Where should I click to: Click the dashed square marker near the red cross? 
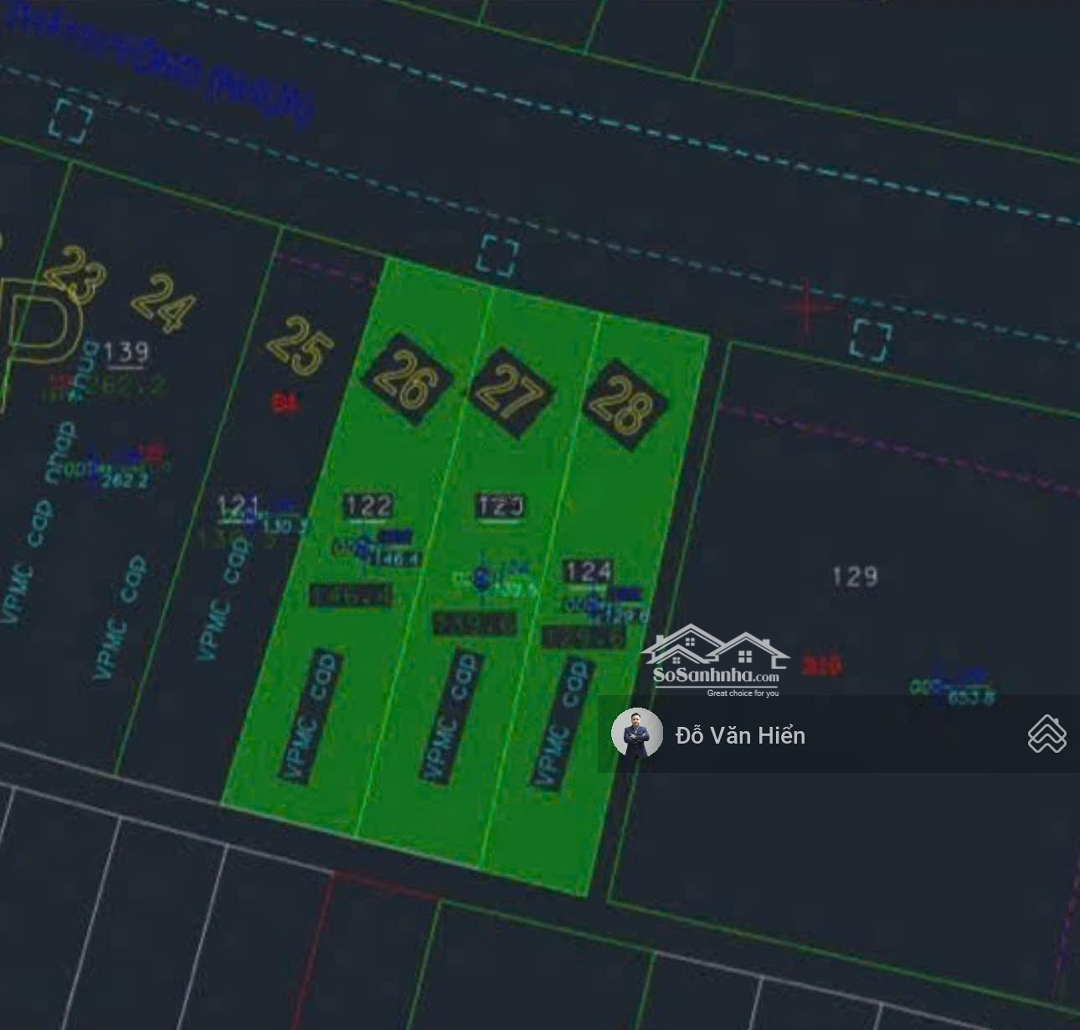870,340
